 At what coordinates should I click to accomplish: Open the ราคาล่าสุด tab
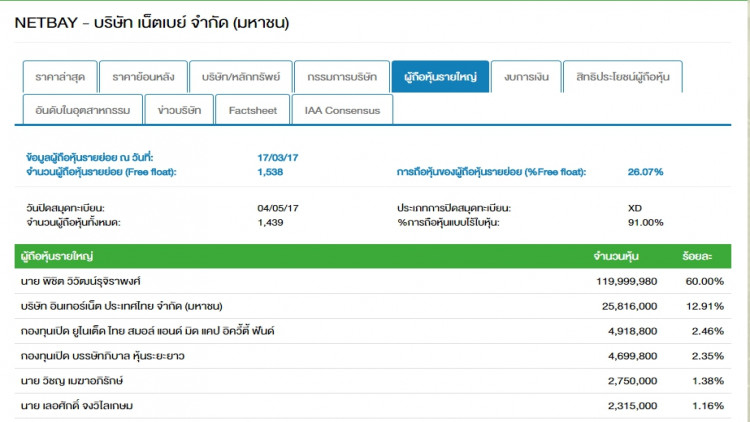[60, 77]
